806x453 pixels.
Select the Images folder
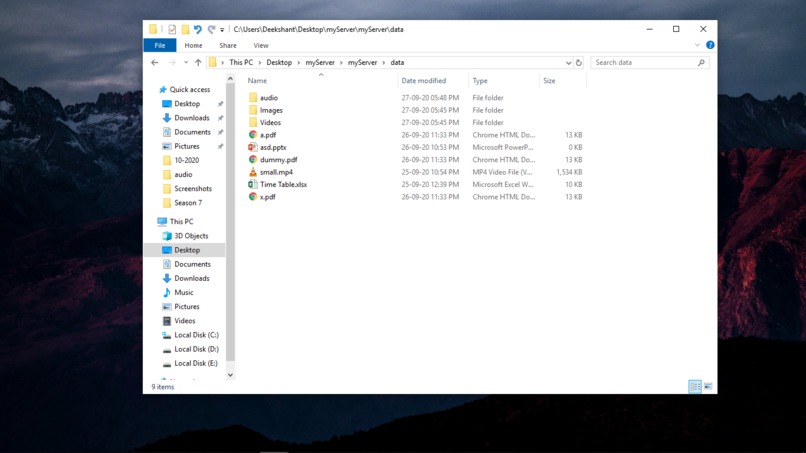click(x=271, y=110)
